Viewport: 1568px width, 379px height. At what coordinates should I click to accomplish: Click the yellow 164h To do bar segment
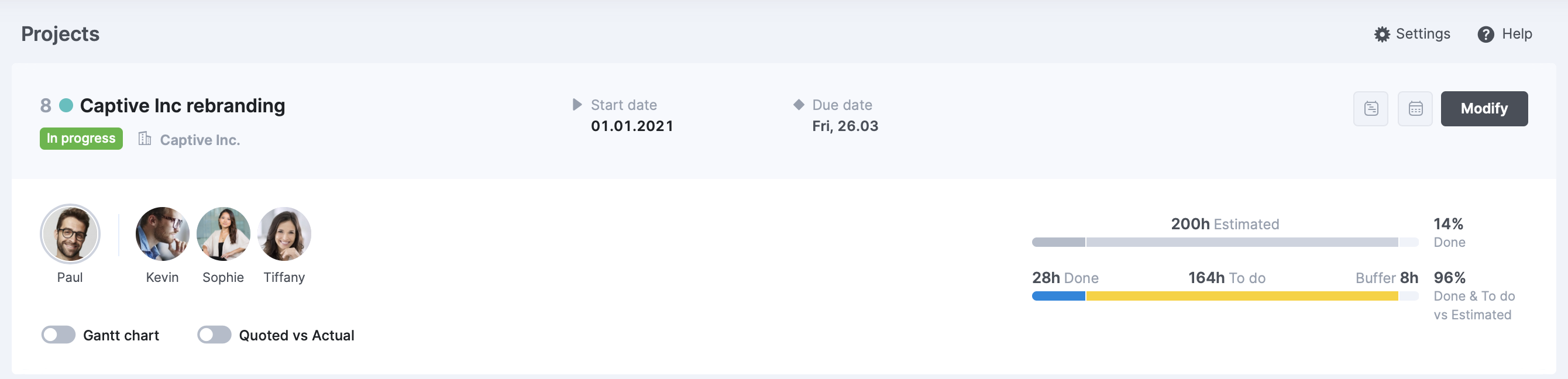(x=1242, y=297)
